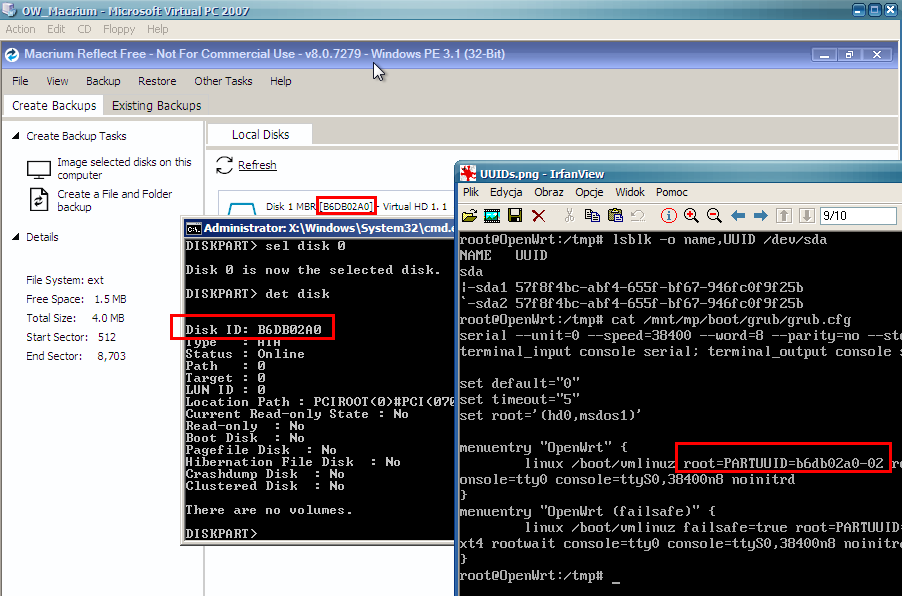The height and width of the screenshot is (596, 902).
Task: Open file icon in IrfanView toolbar
Action: pos(469,216)
